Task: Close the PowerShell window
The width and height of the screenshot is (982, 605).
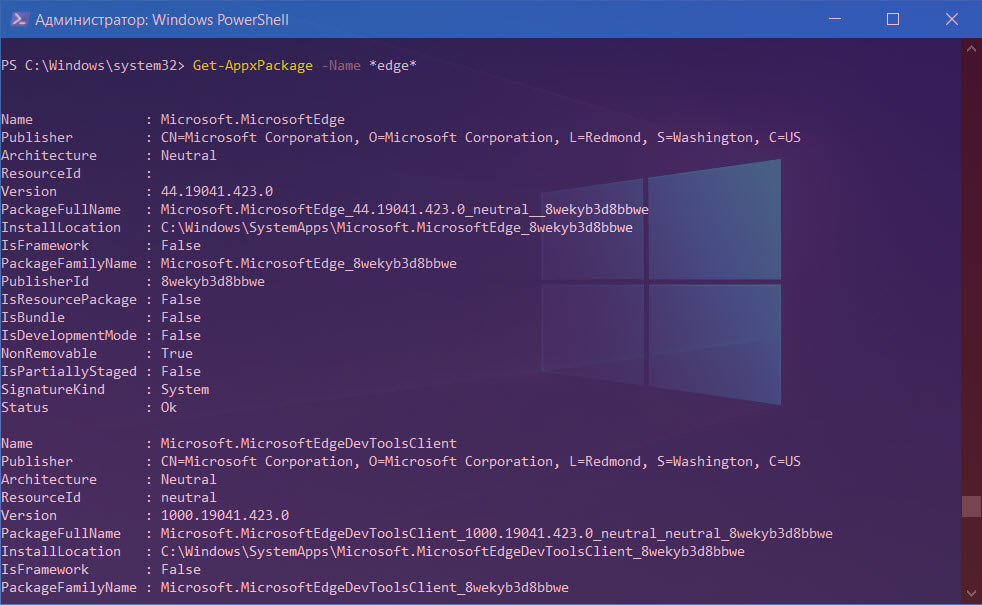Action: coord(952,19)
